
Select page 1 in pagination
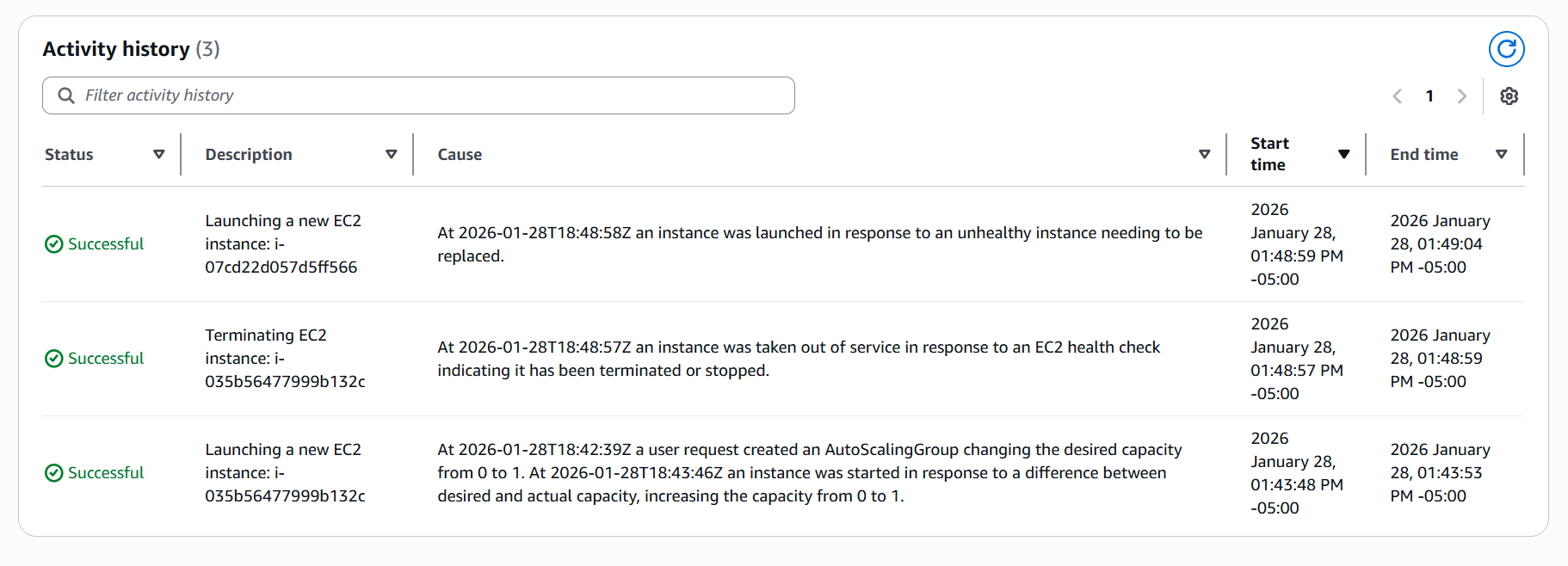[1429, 96]
